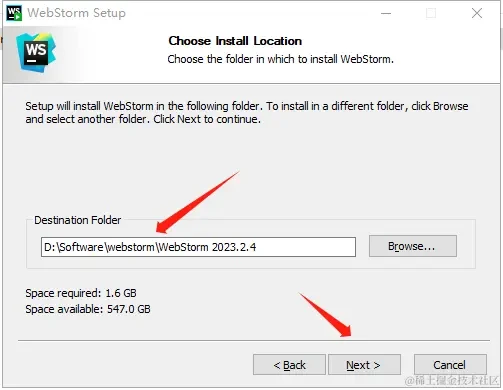Click the Browse... button
This screenshot has height=390, width=503.
tap(413, 246)
